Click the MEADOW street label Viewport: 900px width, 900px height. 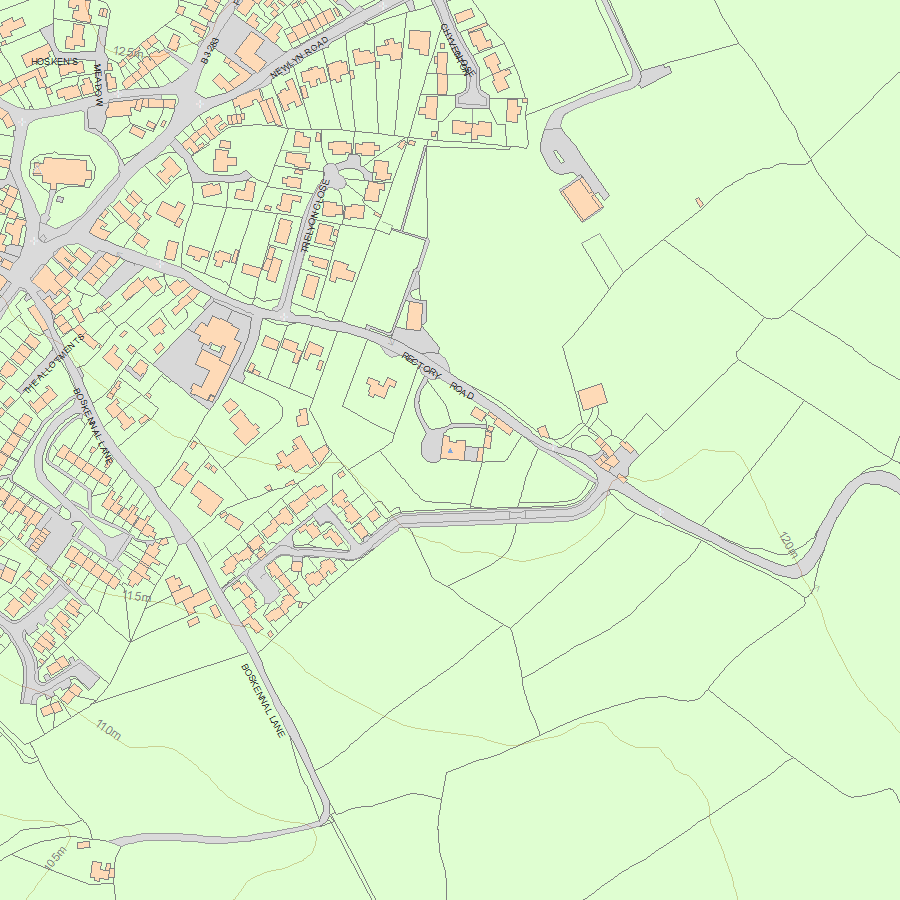coord(98,85)
